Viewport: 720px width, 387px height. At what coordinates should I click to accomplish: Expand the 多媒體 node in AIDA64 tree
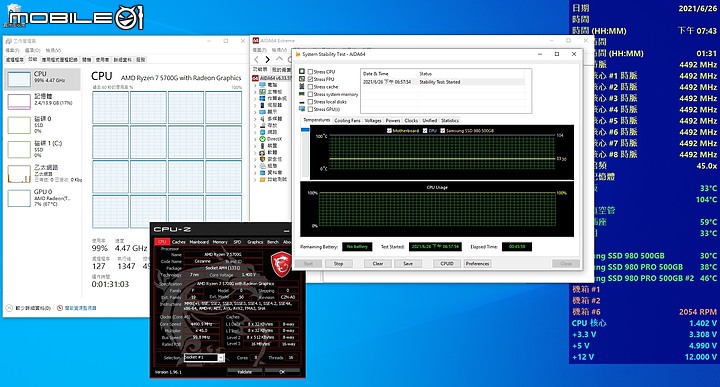(255, 118)
